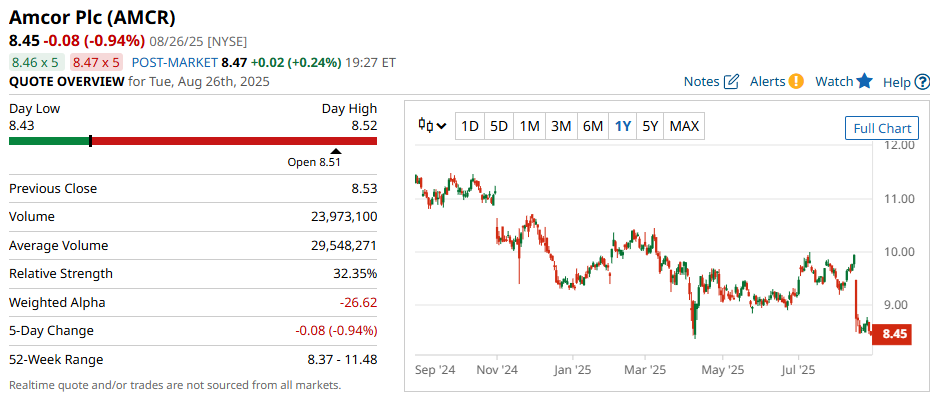Click the orange Alerts exclamation icon
The height and width of the screenshot is (406, 936).
pos(796,81)
